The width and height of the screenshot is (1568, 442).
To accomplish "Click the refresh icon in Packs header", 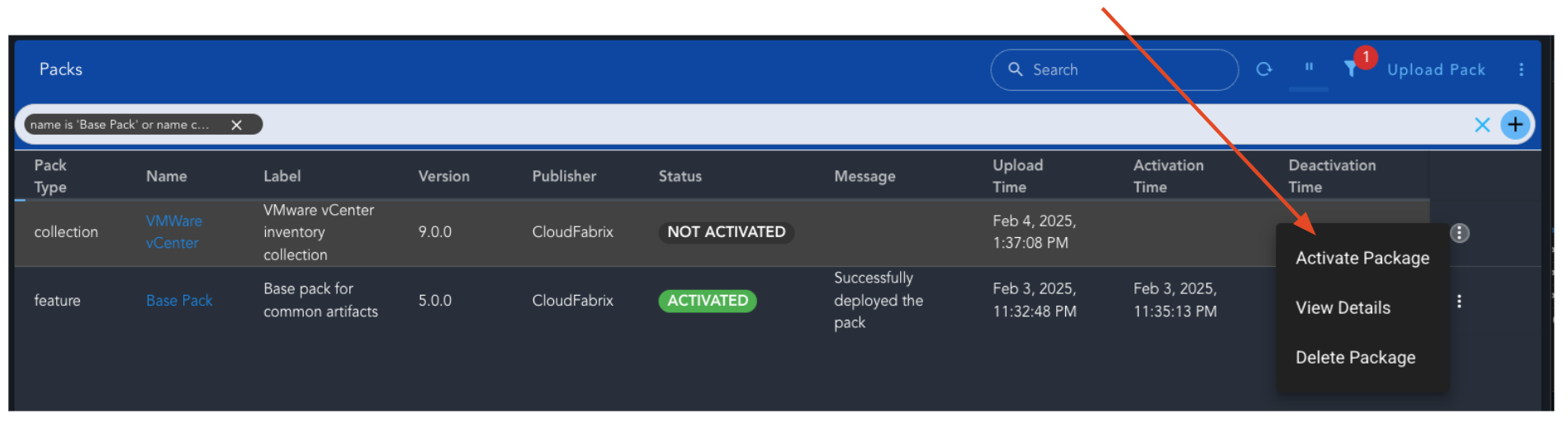I will click(1263, 69).
